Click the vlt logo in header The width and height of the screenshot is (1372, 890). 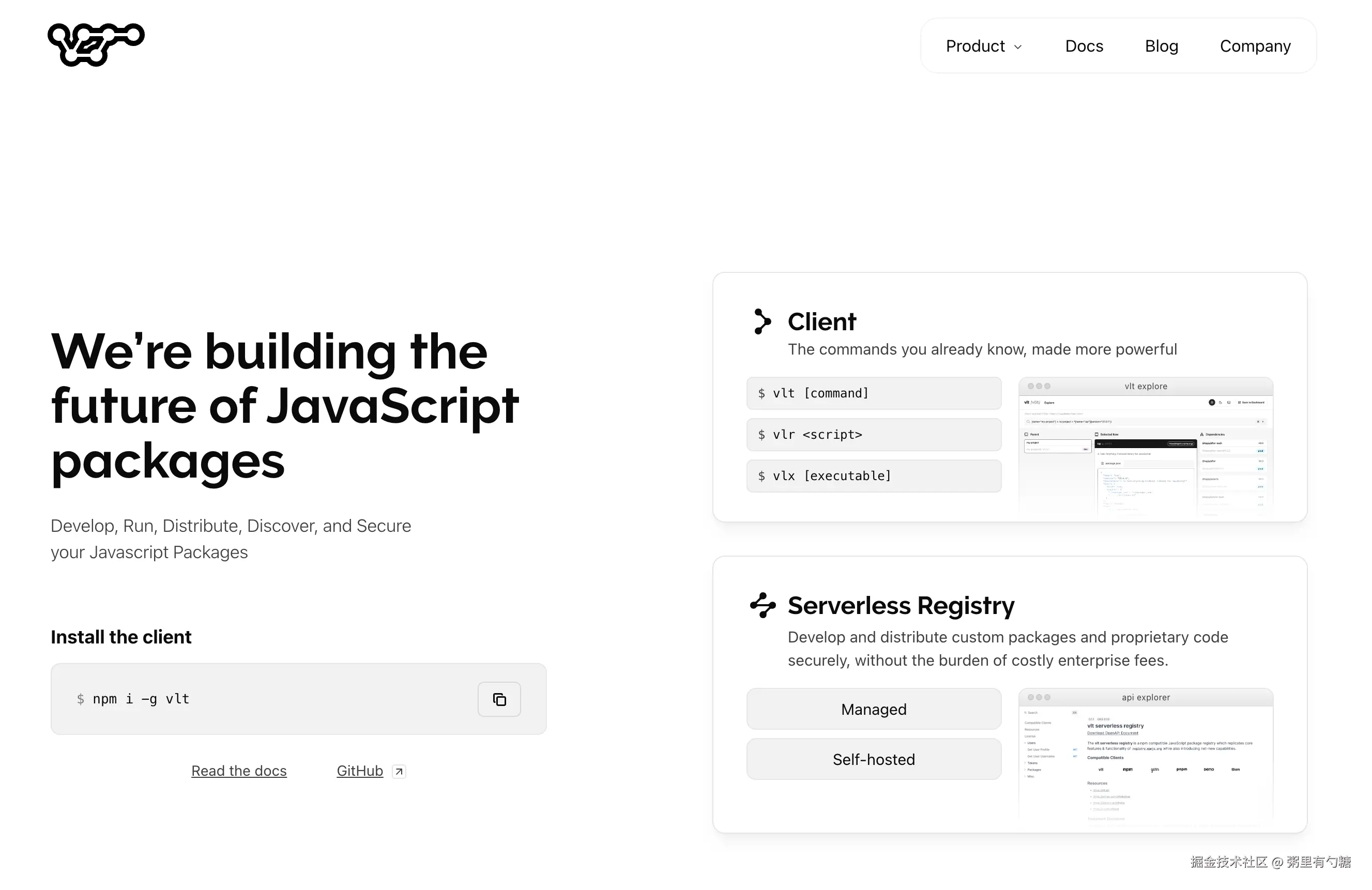point(96,45)
